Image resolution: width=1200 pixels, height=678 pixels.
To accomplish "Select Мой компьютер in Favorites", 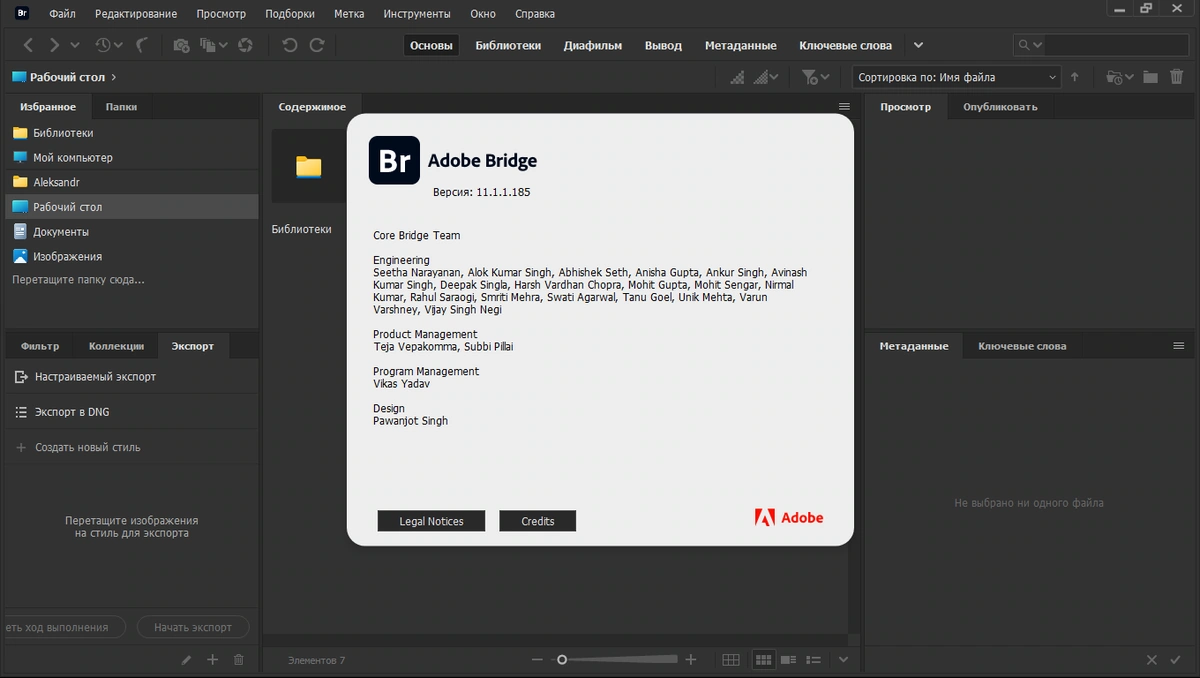I will coord(131,157).
